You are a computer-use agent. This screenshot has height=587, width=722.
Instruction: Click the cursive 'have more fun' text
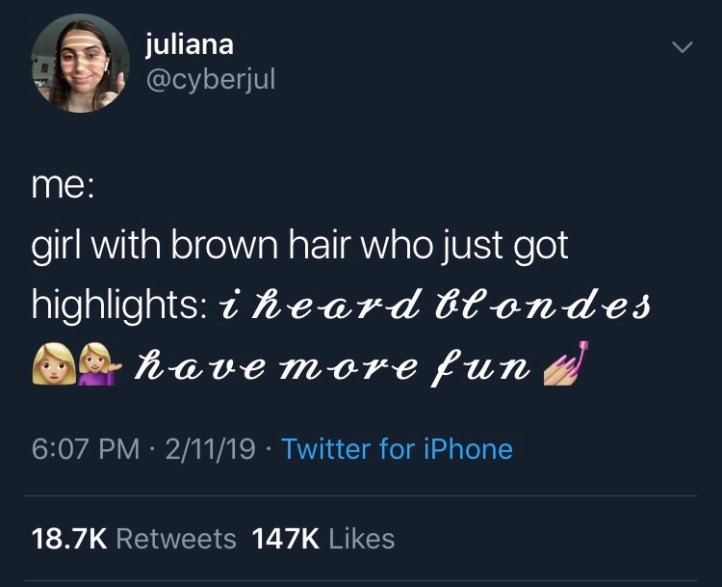point(332,366)
